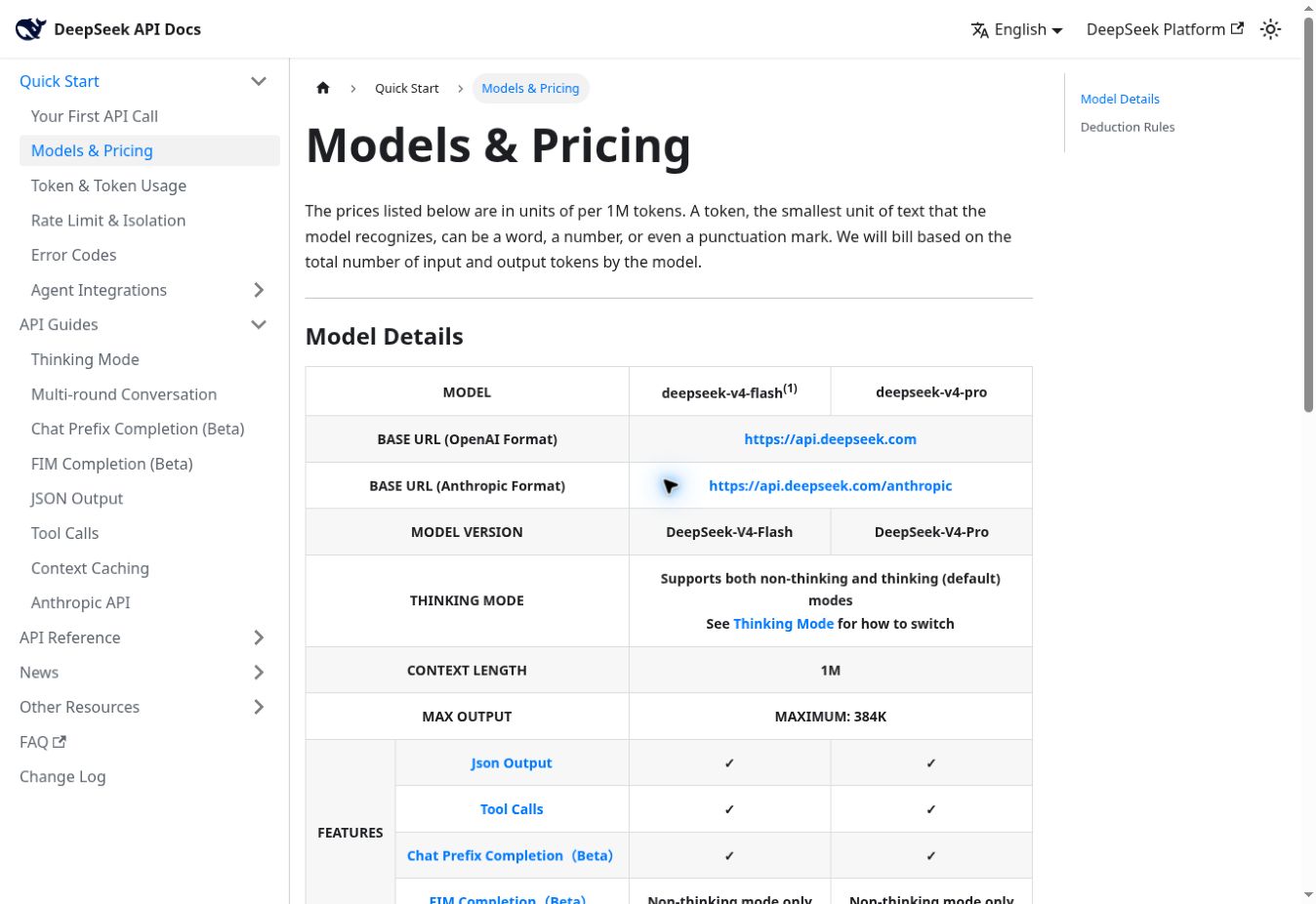Click Quick Start breadcrumb
This screenshot has height=904, width=1316.
tap(407, 88)
